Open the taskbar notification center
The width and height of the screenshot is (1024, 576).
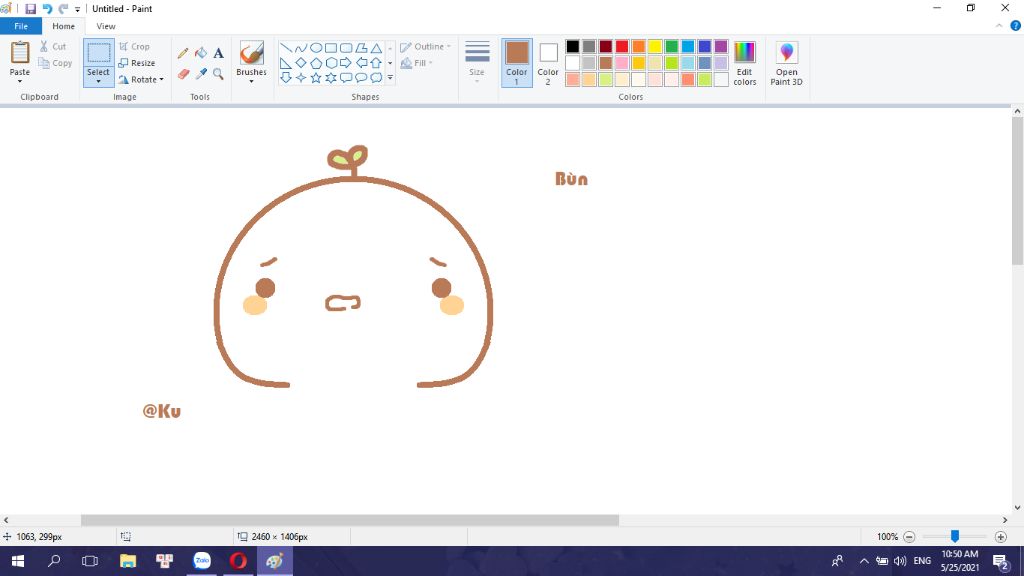click(x=1001, y=561)
